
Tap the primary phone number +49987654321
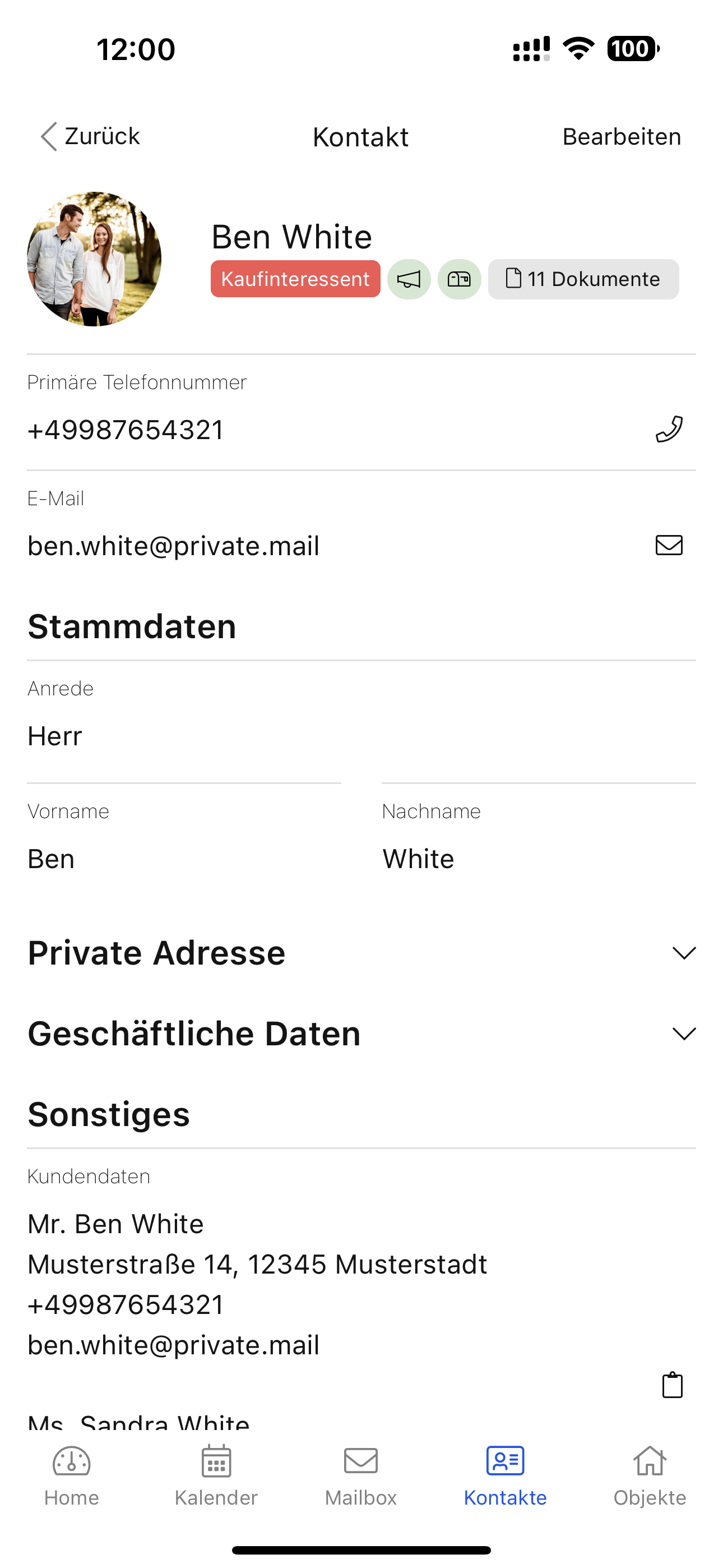pyautogui.click(x=126, y=430)
